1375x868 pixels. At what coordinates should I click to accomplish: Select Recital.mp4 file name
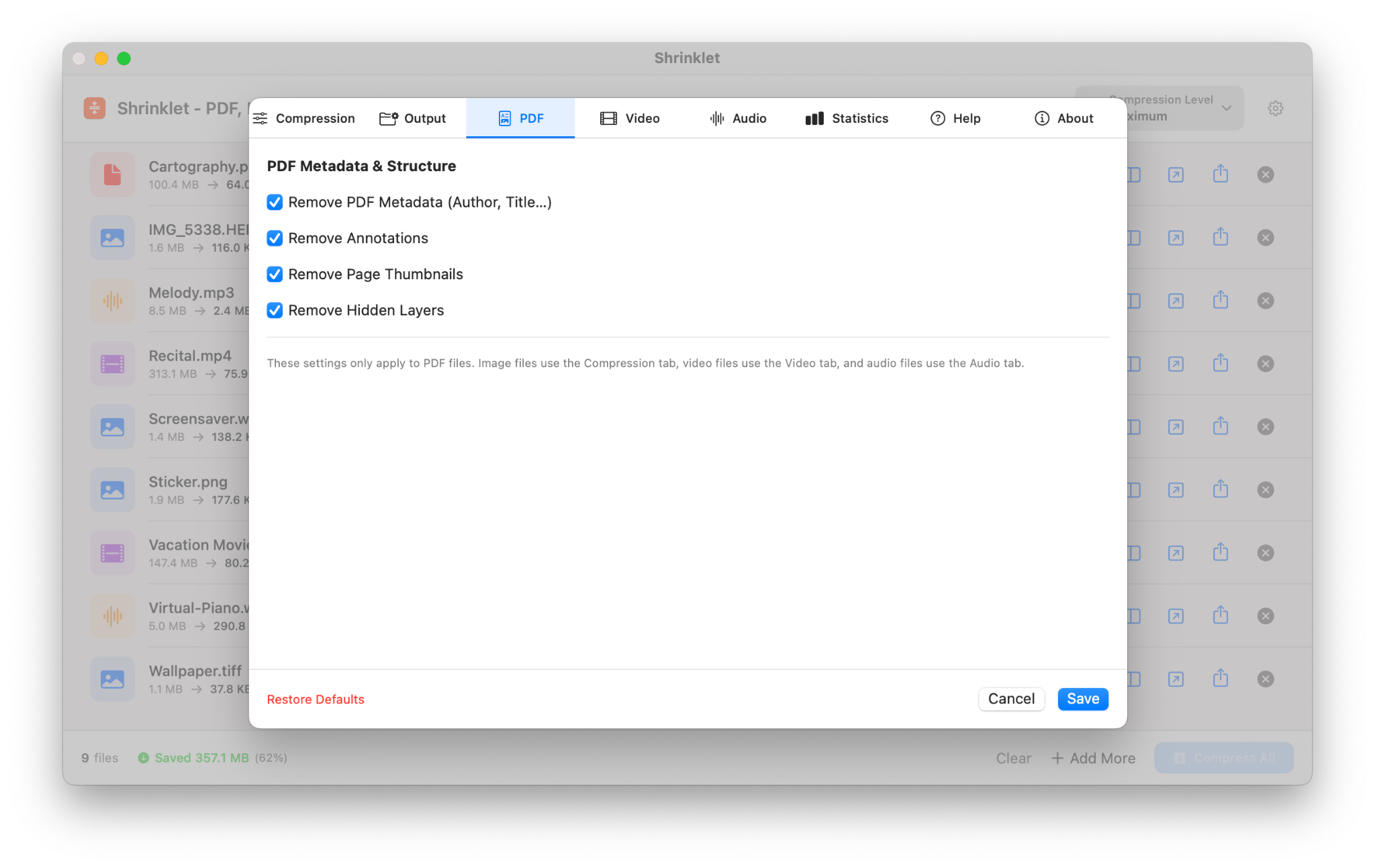(x=190, y=356)
